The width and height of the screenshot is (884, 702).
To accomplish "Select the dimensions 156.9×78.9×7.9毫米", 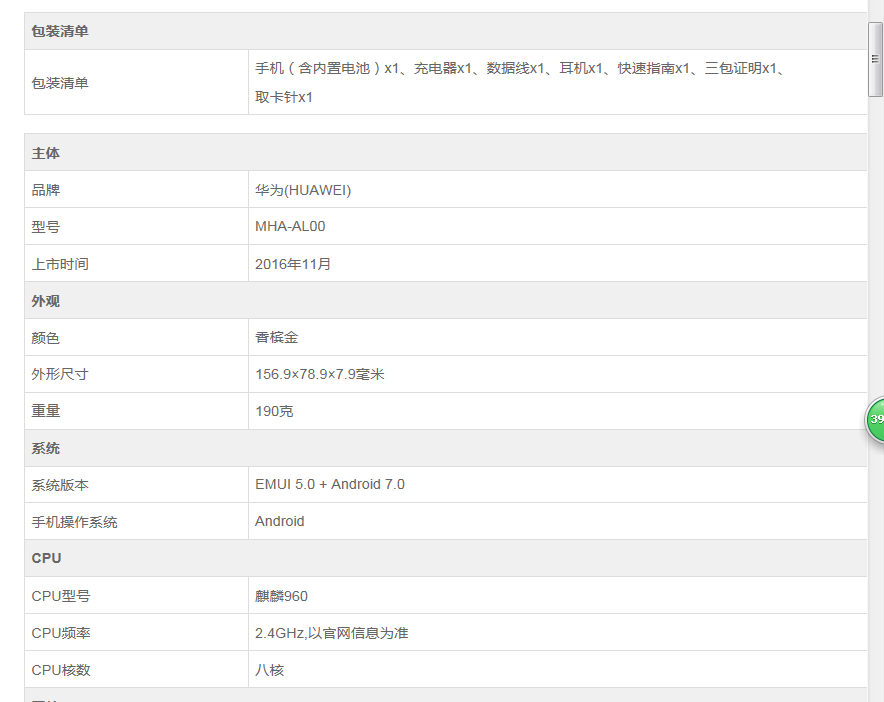I will (320, 374).
